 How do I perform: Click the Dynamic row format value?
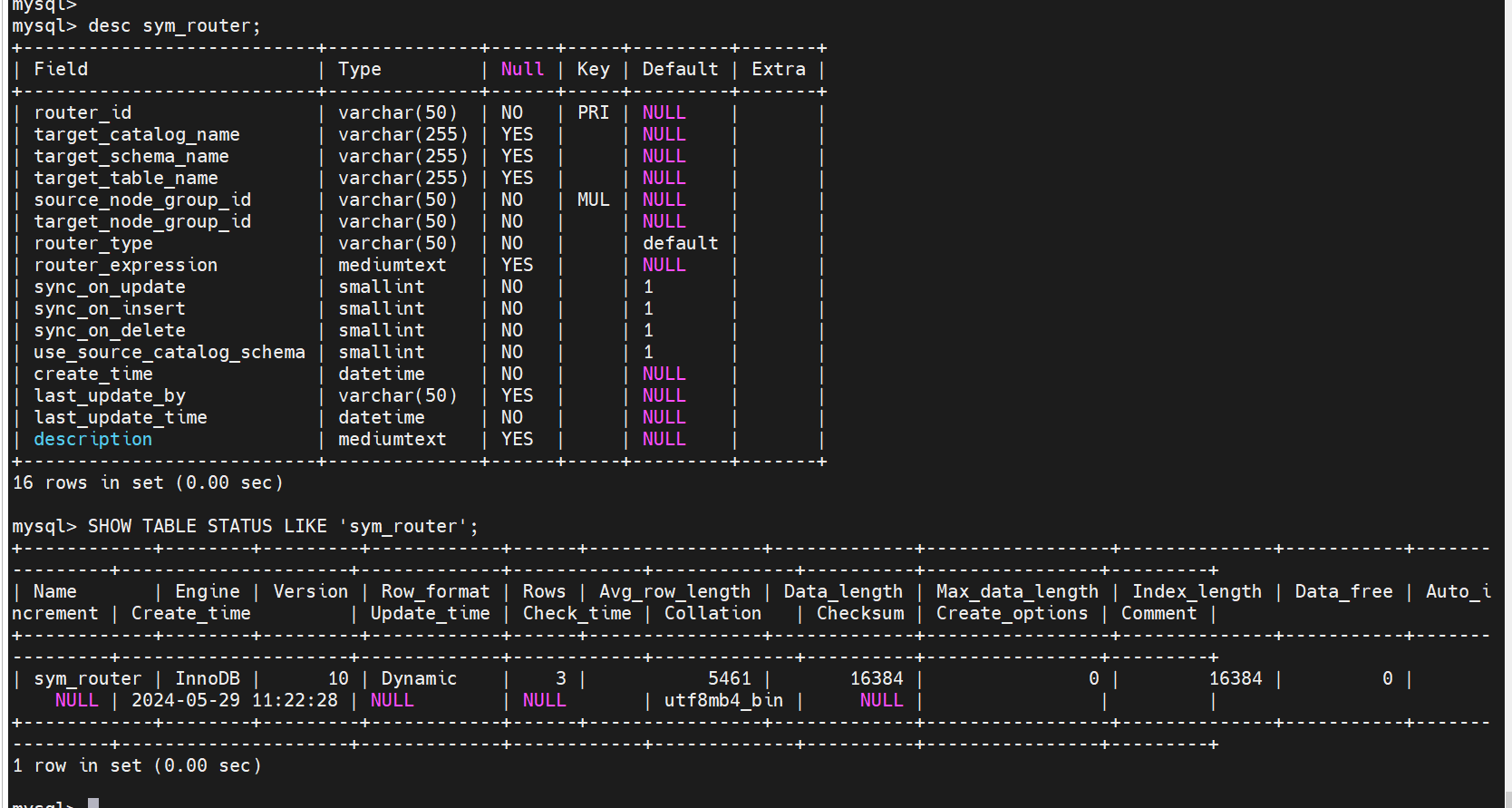(x=419, y=679)
